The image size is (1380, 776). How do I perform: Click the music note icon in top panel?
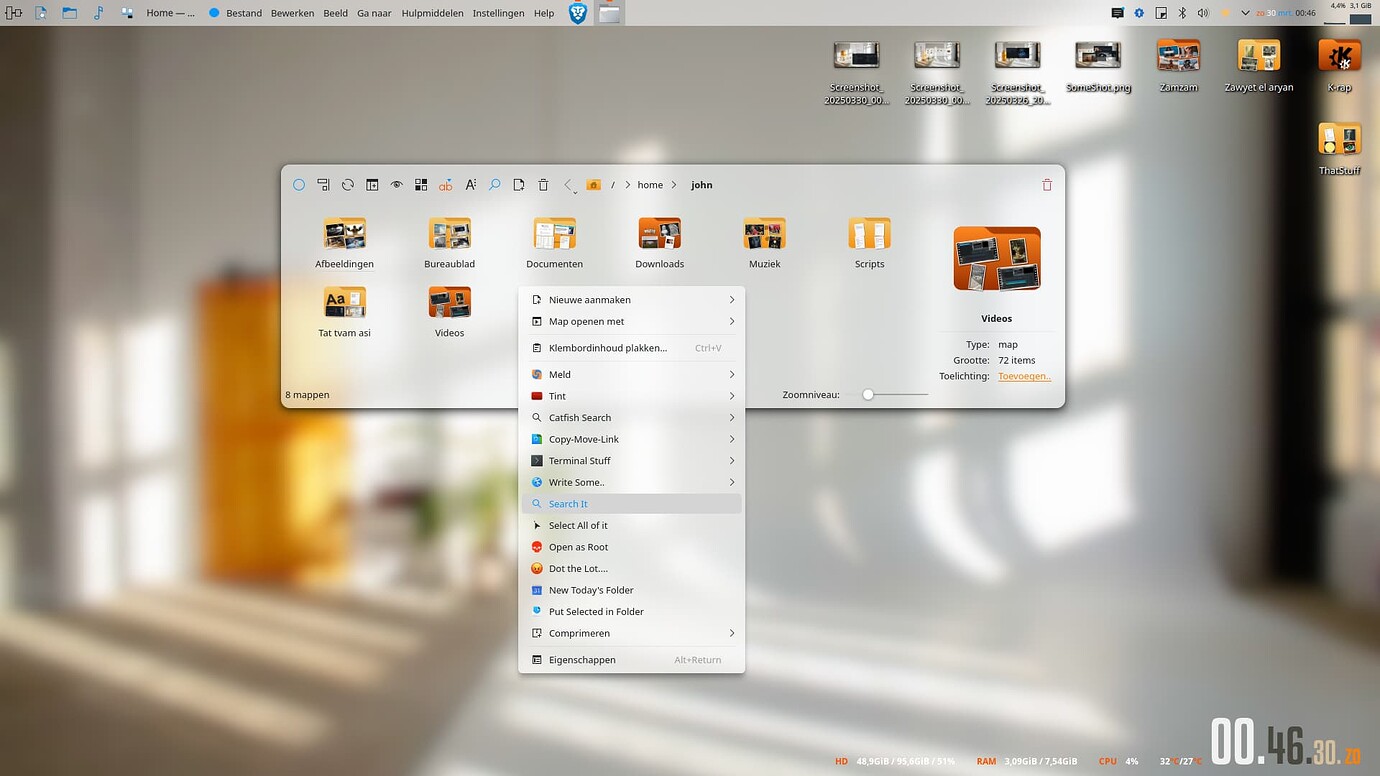tap(98, 13)
